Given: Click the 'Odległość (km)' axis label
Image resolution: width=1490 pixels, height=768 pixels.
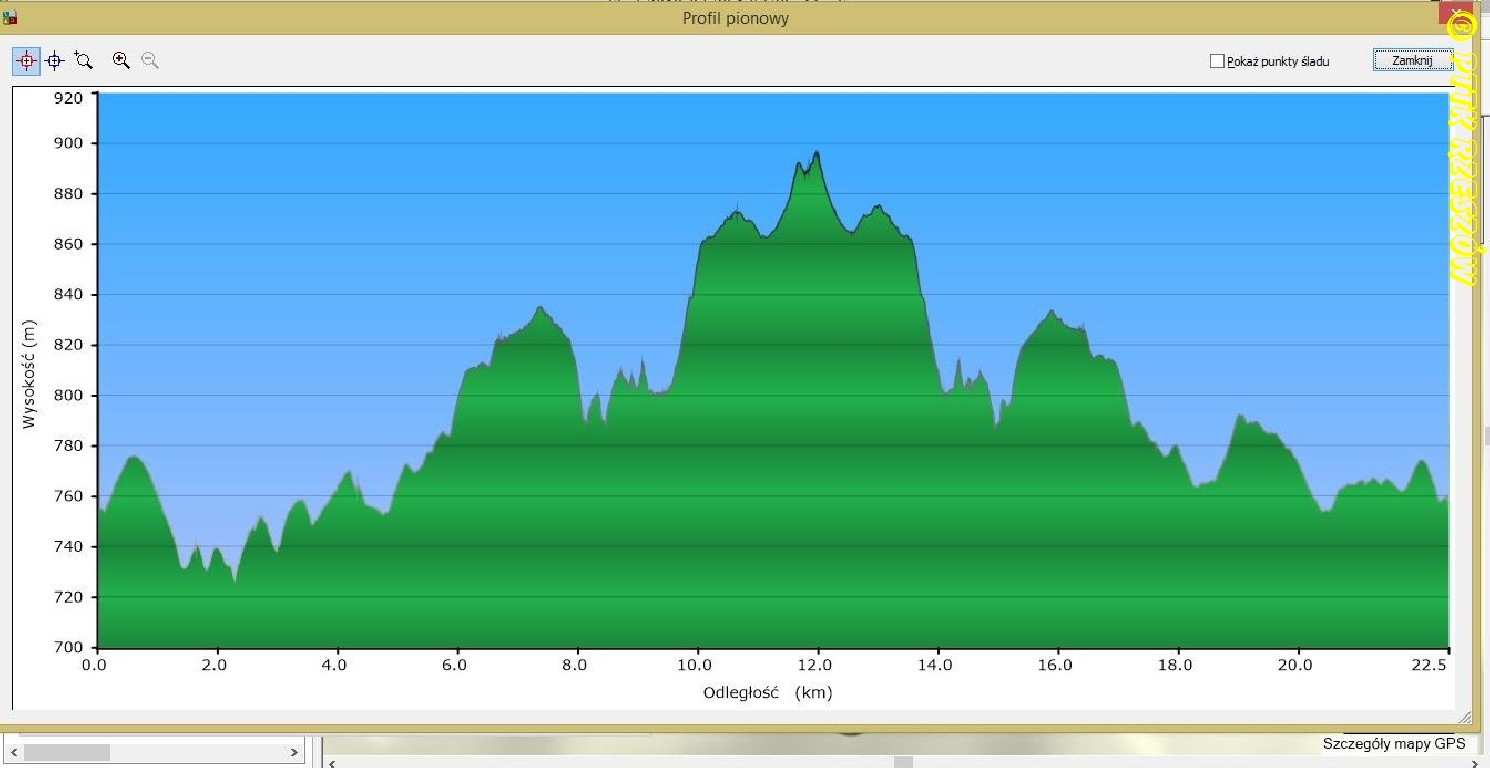Looking at the screenshot, I should (767, 692).
